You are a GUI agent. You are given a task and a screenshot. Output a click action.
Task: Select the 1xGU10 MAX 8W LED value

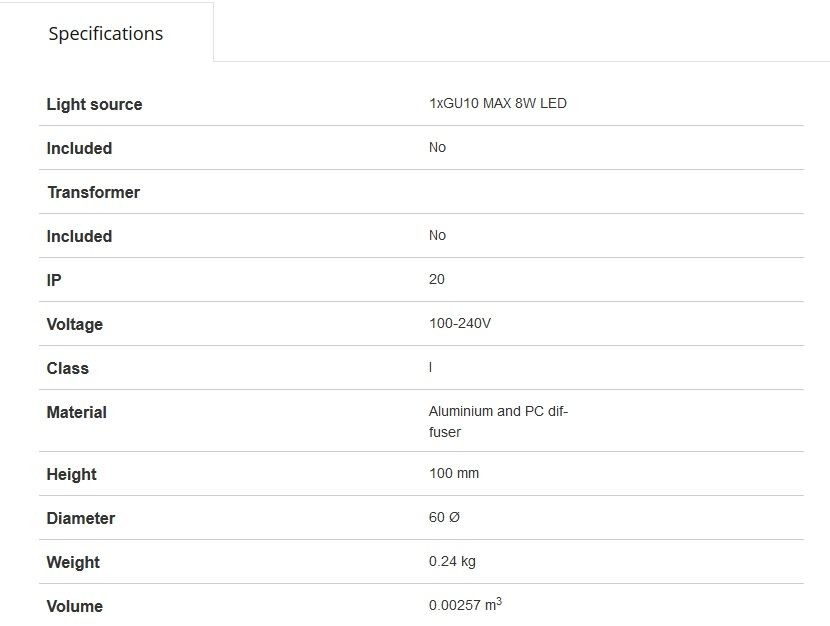[x=497, y=103]
